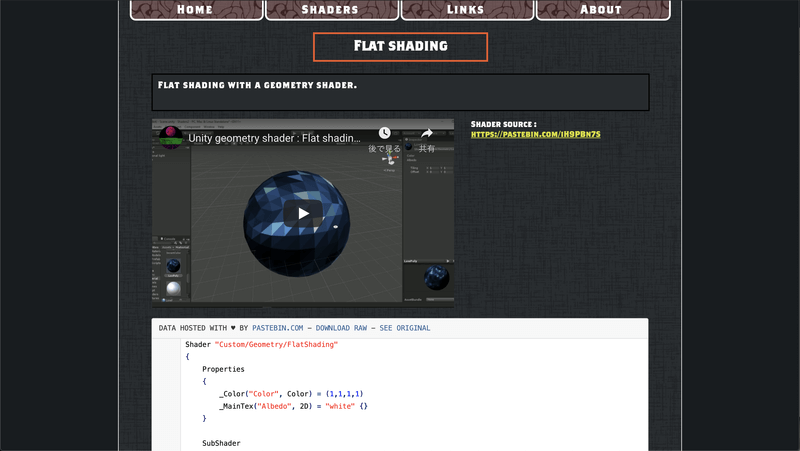Screen dimensions: 800x451
Task: Open the pastebin.com shader source link
Action: pos(536,134)
